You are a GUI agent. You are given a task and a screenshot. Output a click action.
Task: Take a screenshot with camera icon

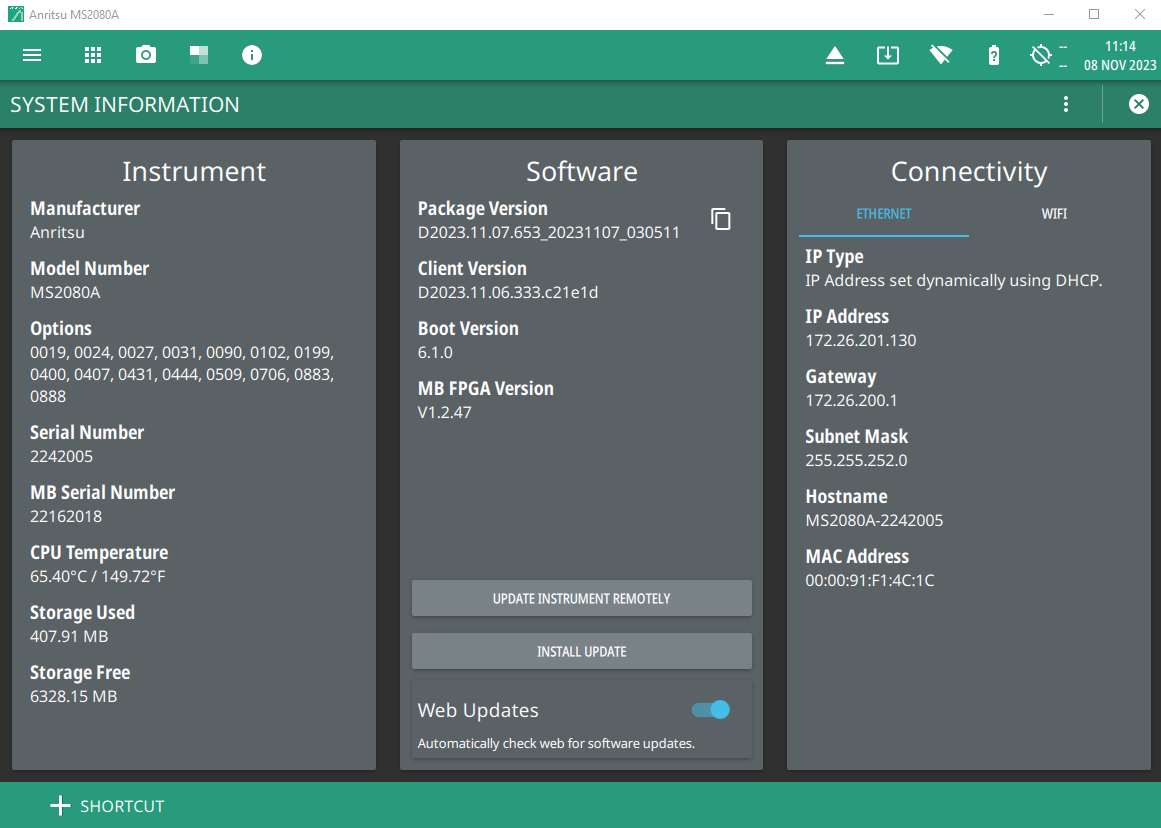point(146,55)
